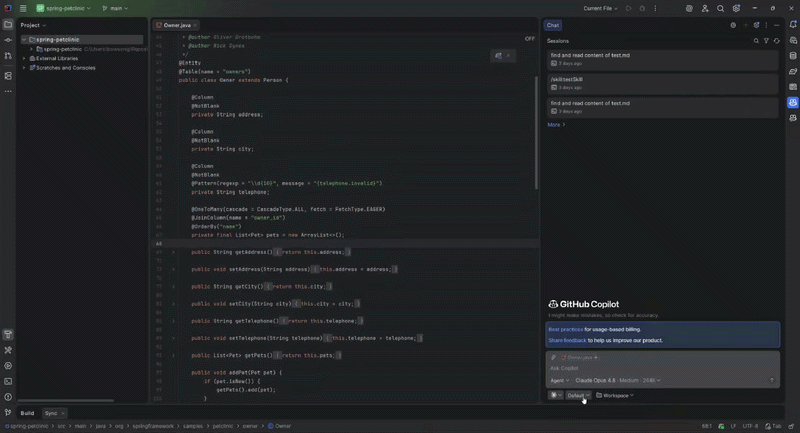This screenshot has height=433, width=800.
Task: Click the 68:1 caret position indicator
Action: (x=707, y=426)
